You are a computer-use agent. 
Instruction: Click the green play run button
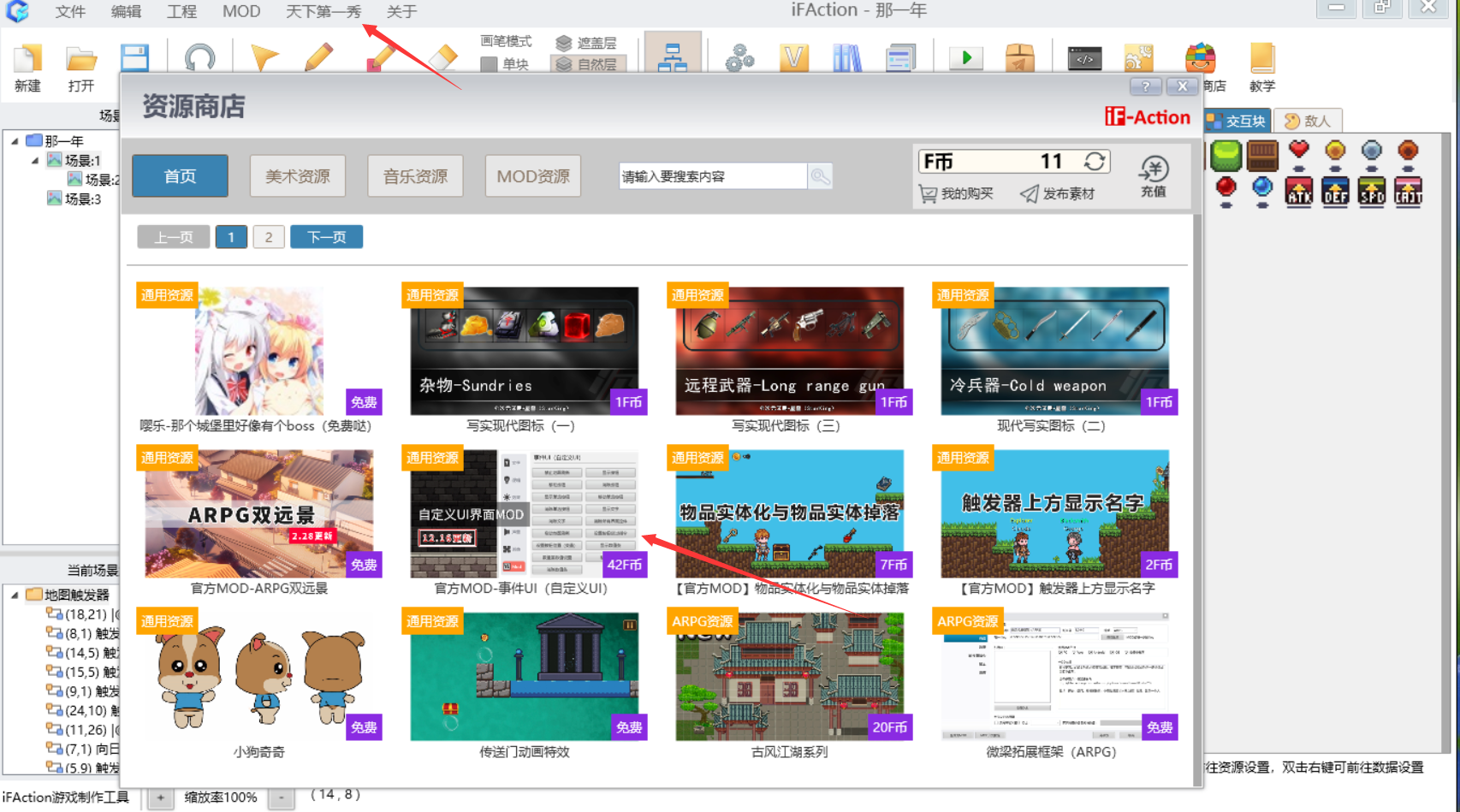[966, 57]
